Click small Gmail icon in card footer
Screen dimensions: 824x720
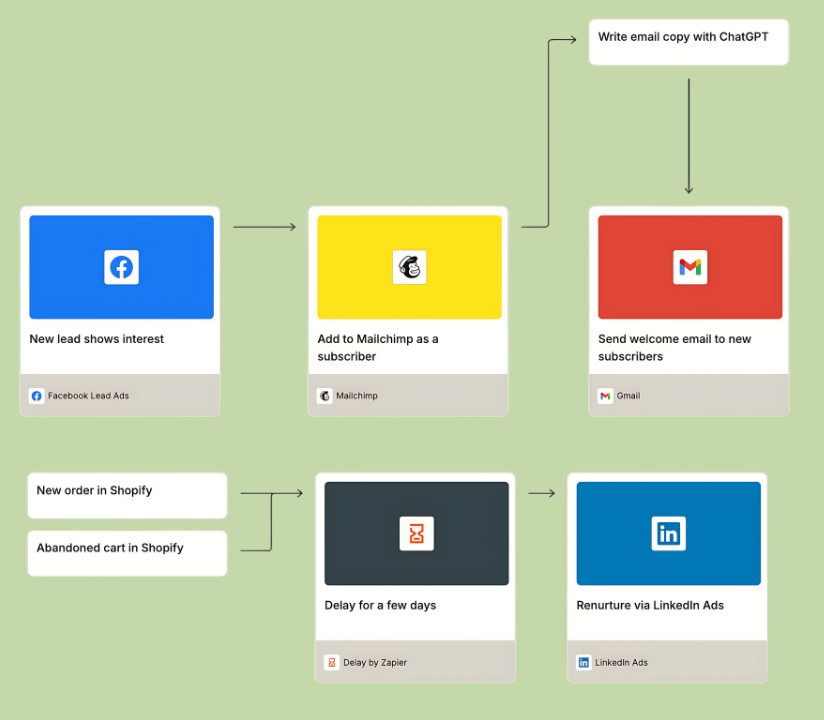pyautogui.click(x=605, y=396)
